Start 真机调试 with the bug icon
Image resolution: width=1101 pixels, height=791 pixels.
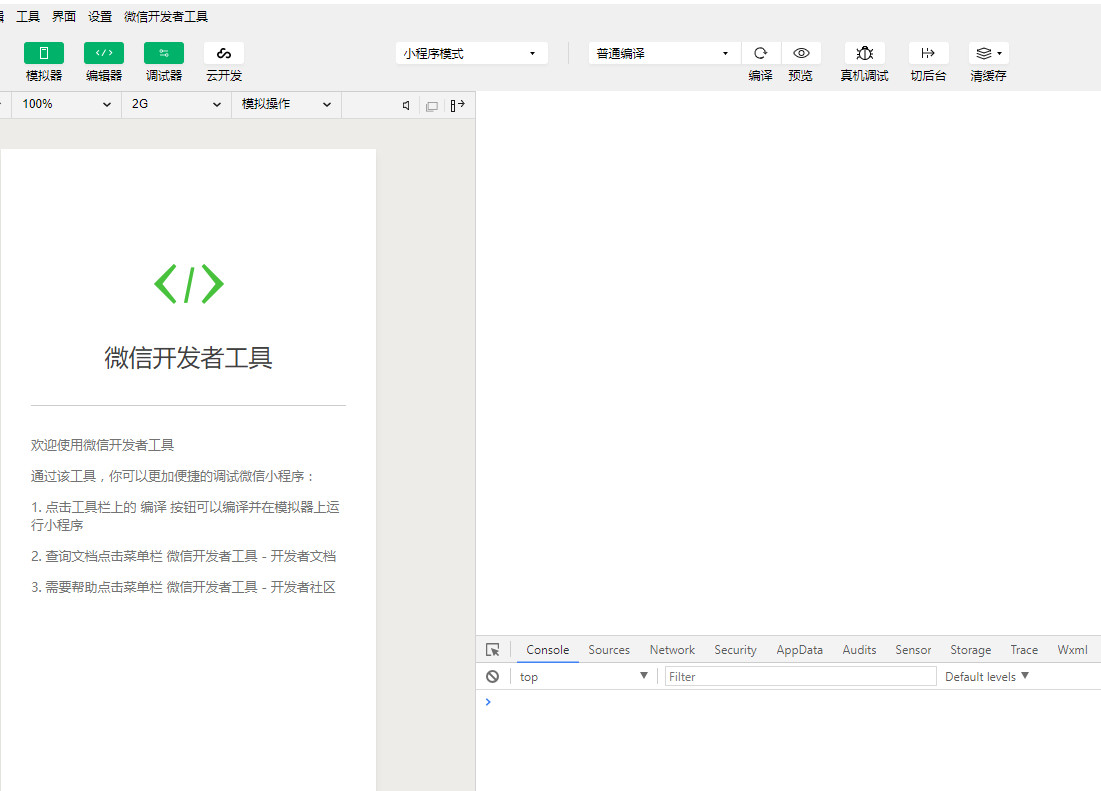(x=864, y=53)
